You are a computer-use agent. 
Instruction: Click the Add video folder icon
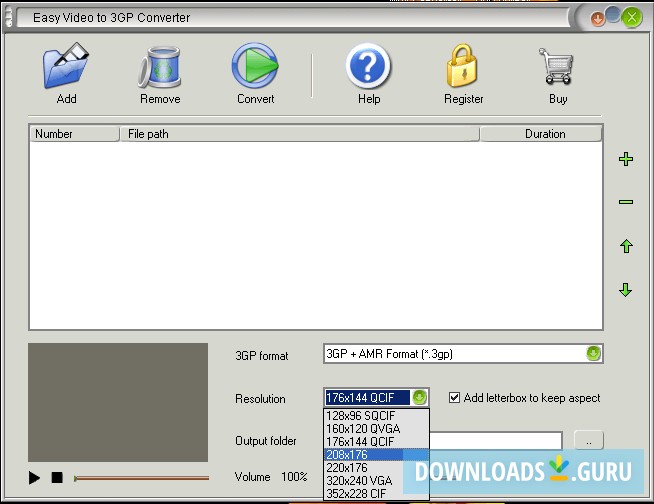point(66,66)
